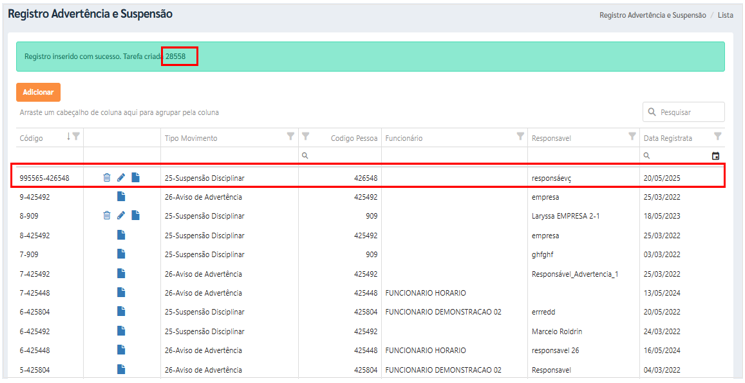The width and height of the screenshot is (745, 383).
Task: Open document icon for record 7-425492
Action: (121, 274)
